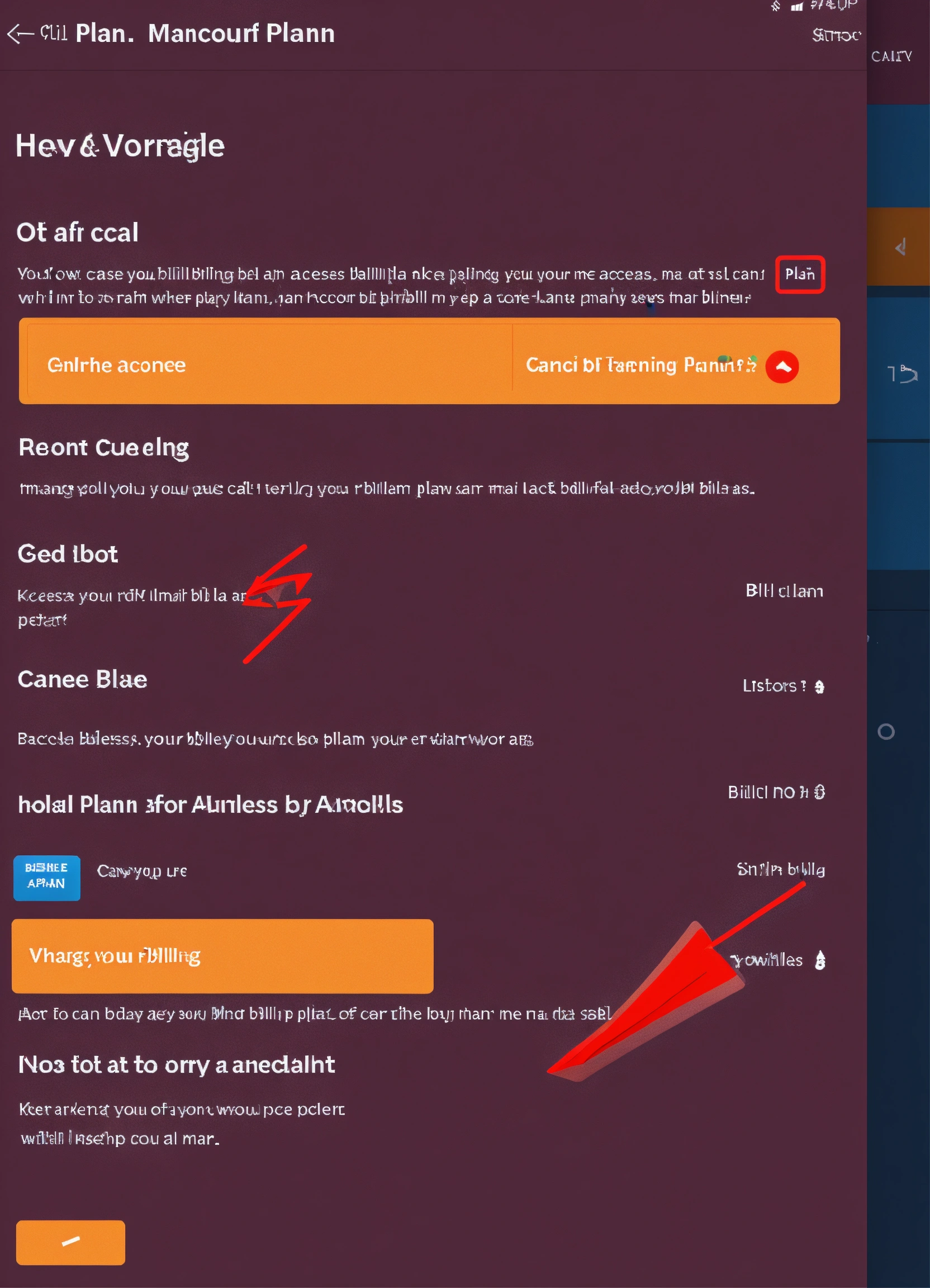Click the 15 icon in right sidebar
Image resolution: width=930 pixels, height=1288 pixels.
(x=901, y=374)
